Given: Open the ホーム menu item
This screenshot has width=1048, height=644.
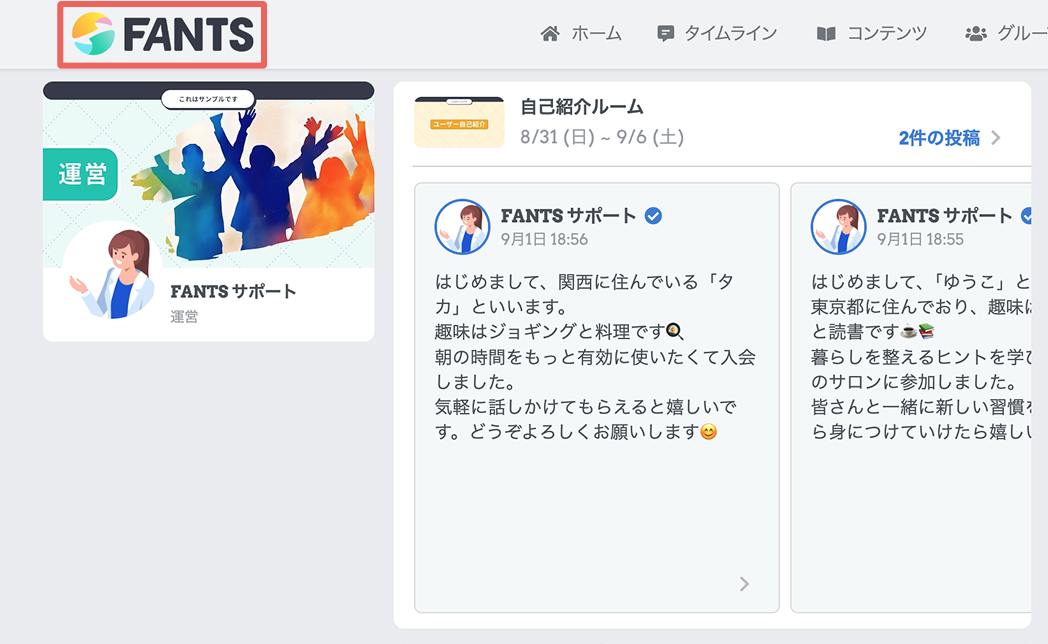Looking at the screenshot, I should coord(596,33).
